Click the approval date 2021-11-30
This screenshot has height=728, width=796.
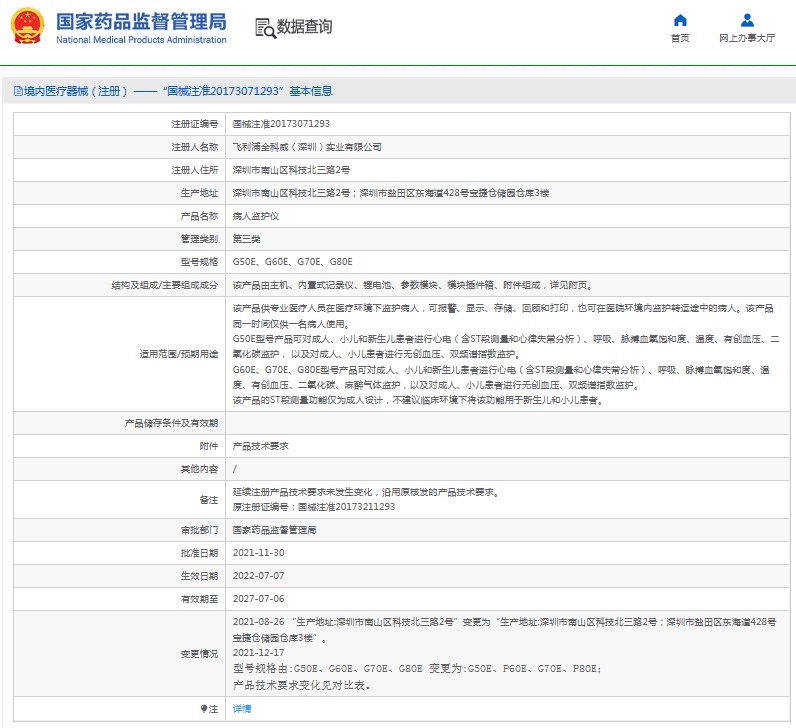[x=258, y=553]
